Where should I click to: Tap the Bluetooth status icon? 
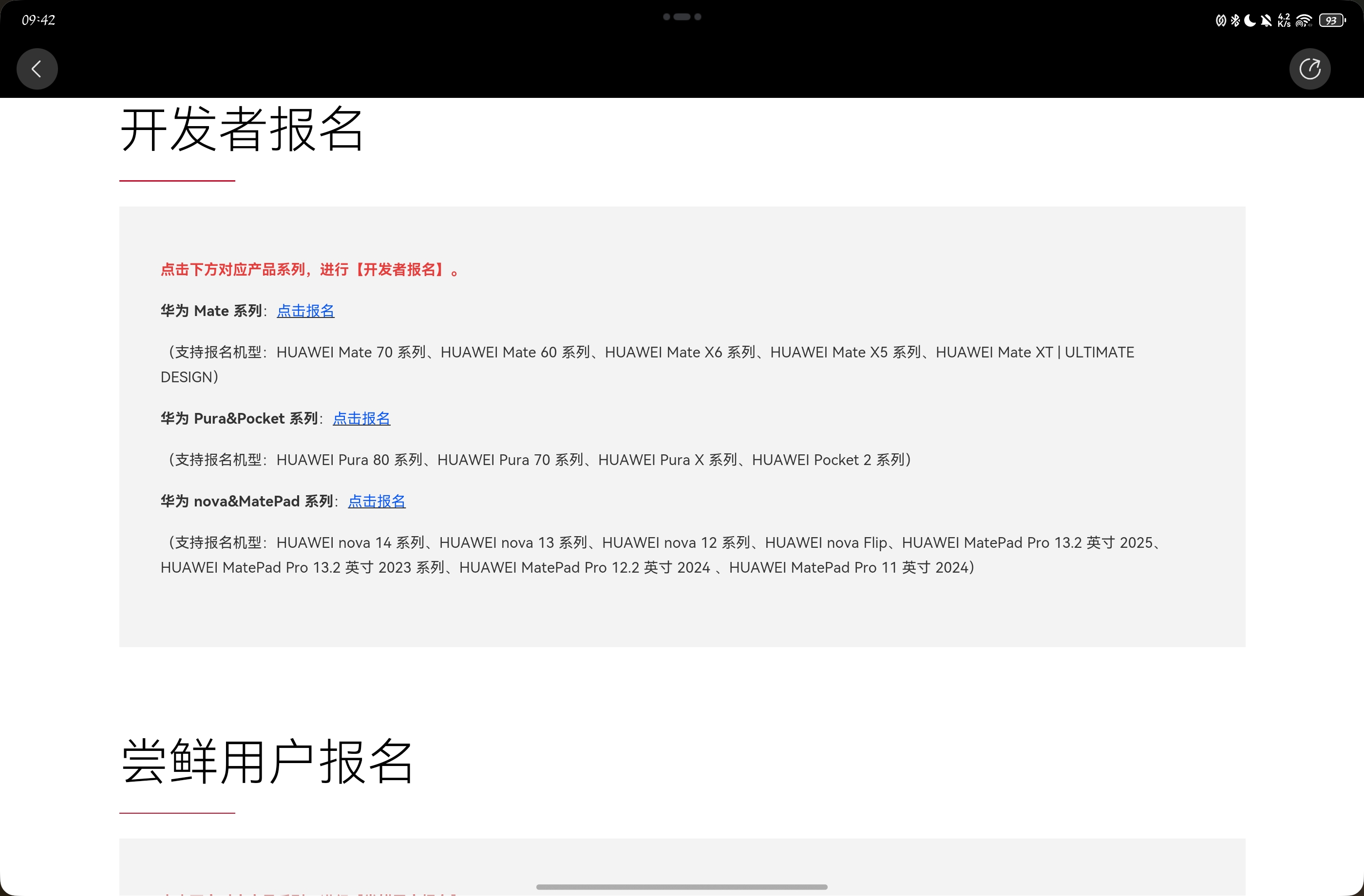(1235, 20)
